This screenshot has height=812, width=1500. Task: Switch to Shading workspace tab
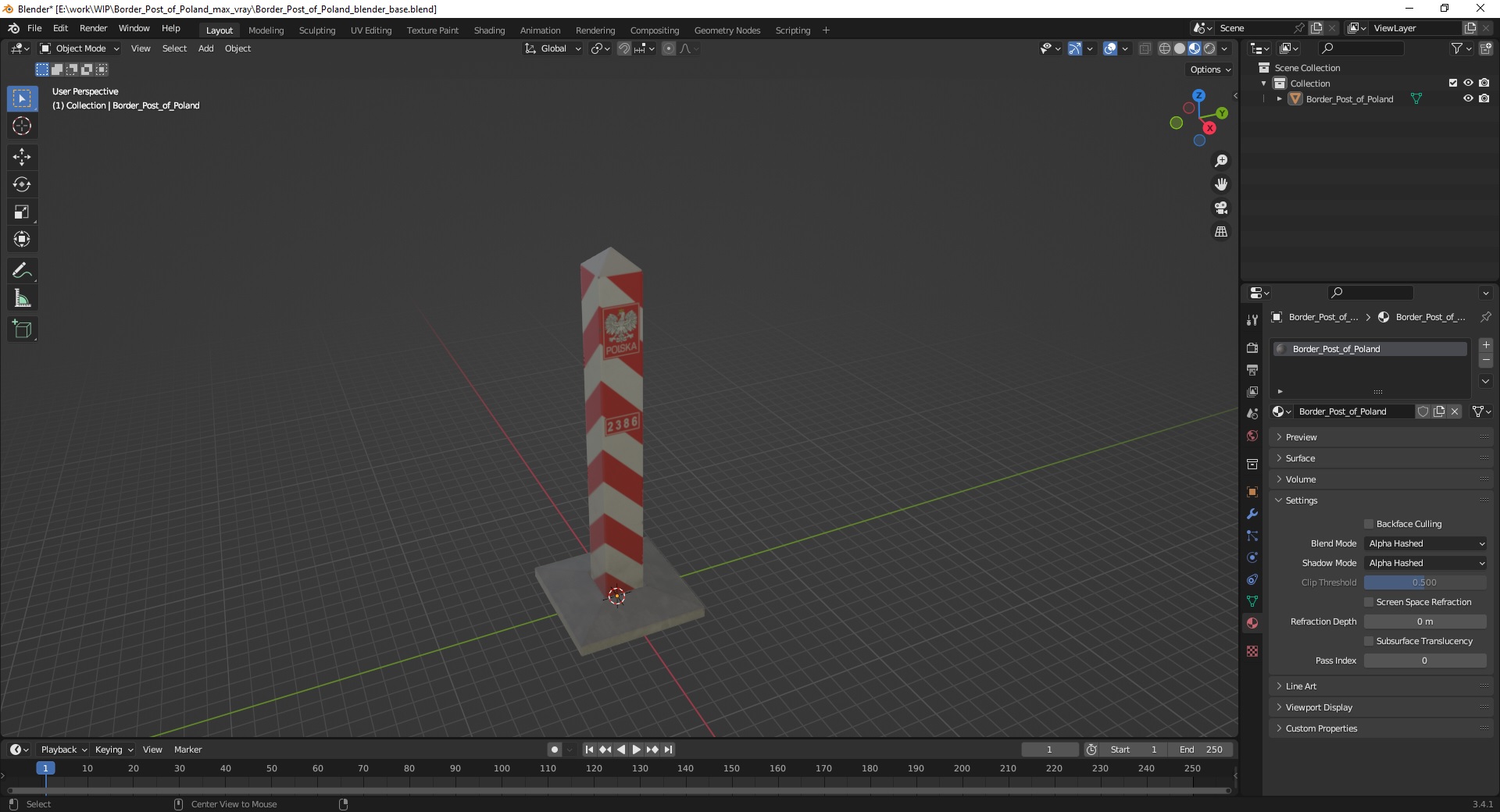coord(489,30)
